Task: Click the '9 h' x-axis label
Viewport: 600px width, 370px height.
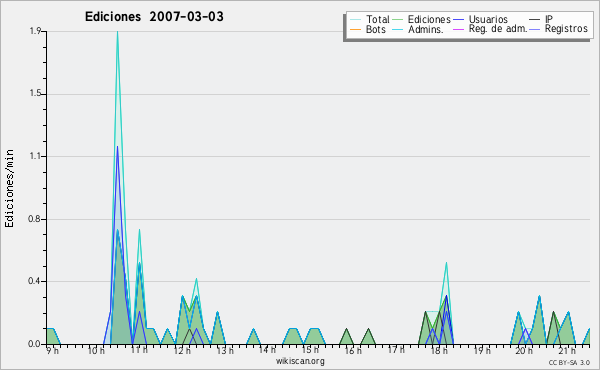Action: coord(52,350)
